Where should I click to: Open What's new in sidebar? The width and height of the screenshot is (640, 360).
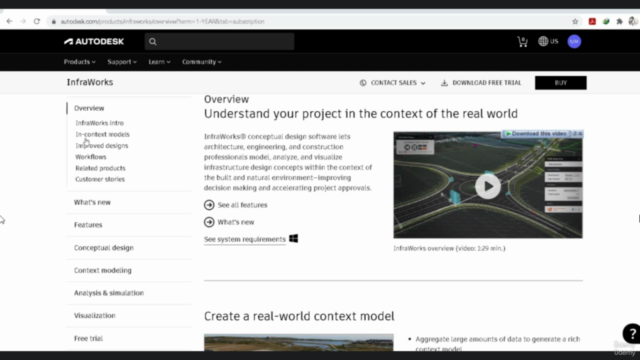tap(92, 202)
